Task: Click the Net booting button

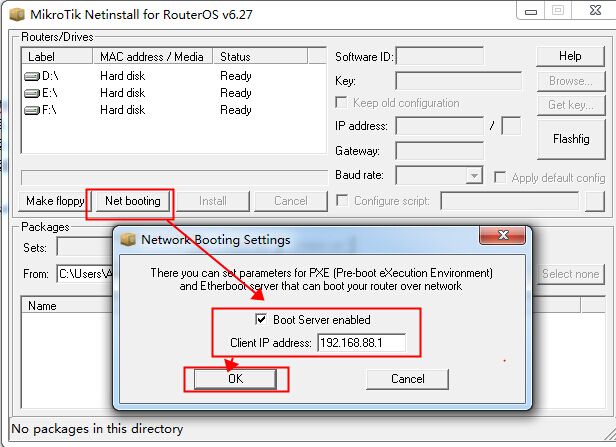Action: pyautogui.click(x=133, y=201)
